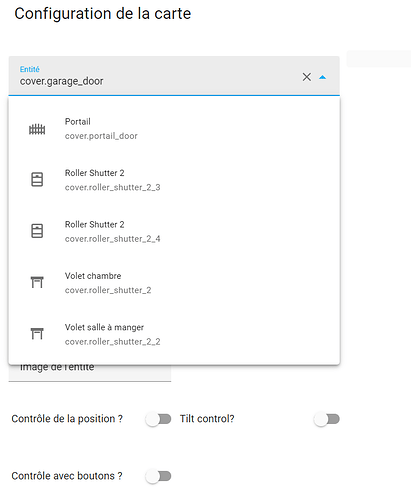Turn on the Tilt control switch
This screenshot has height=500, width=411.
point(327,419)
